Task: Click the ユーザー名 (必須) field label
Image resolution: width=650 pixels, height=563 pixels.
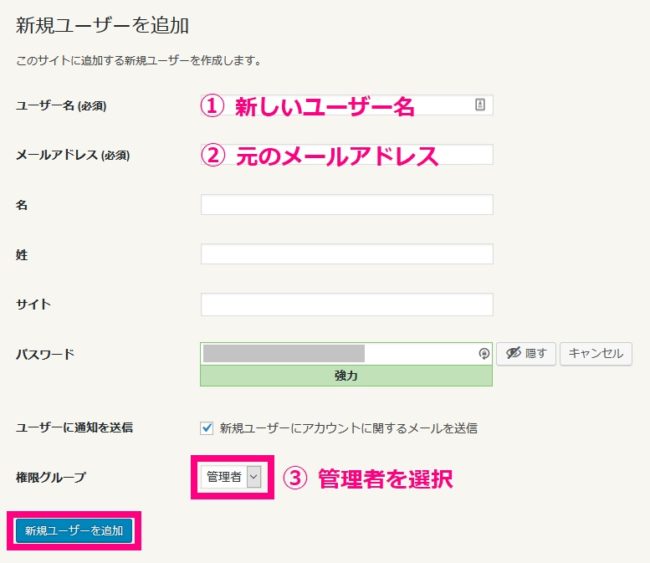Action: pos(61,105)
